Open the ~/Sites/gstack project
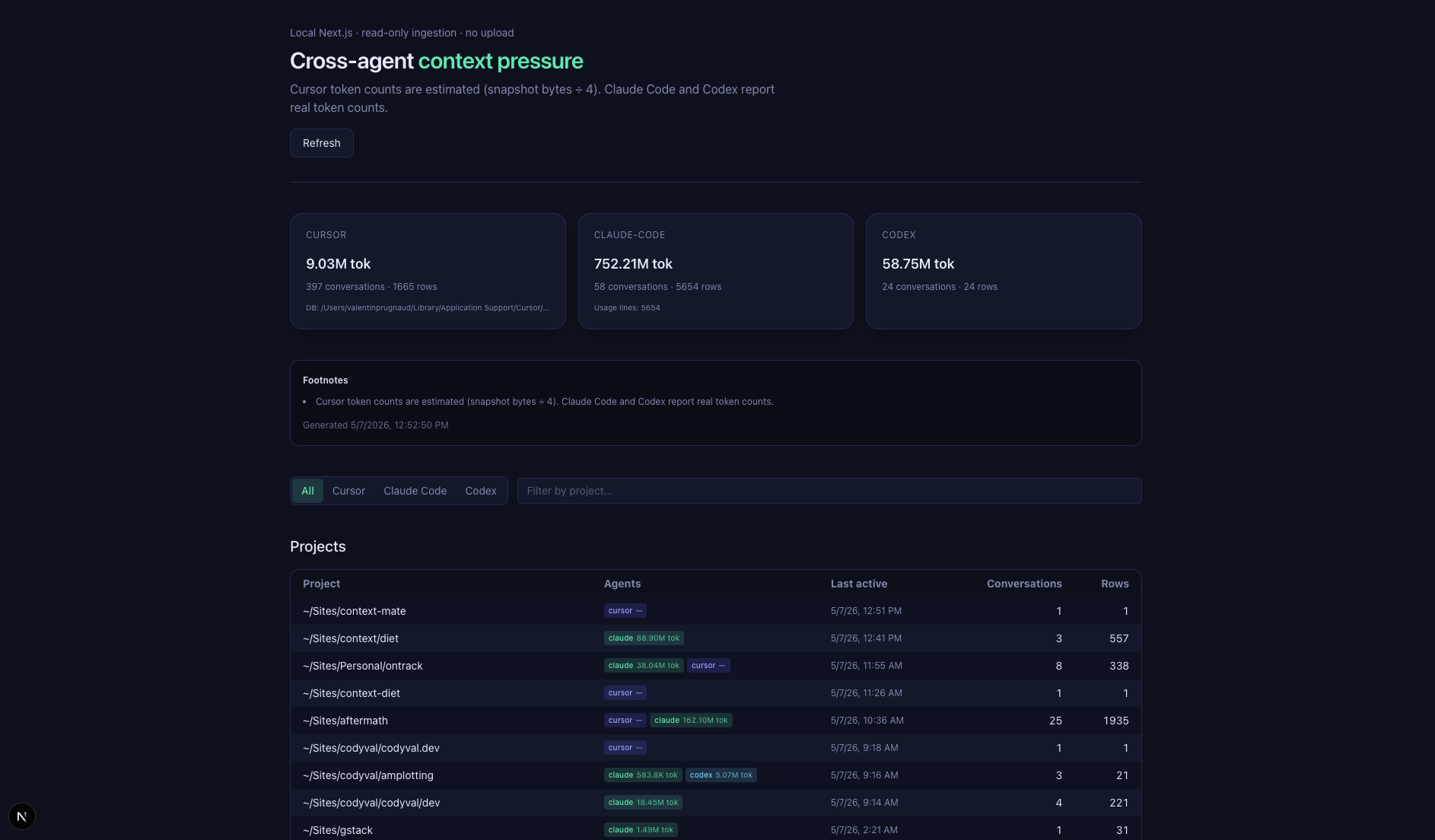Image resolution: width=1435 pixels, height=840 pixels. [338, 830]
